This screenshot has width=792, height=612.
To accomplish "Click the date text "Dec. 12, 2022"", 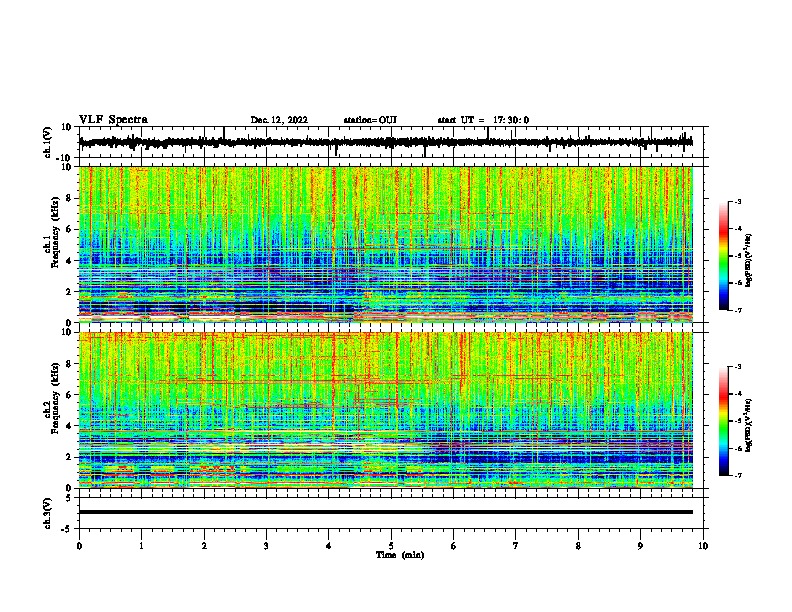I will (279, 120).
